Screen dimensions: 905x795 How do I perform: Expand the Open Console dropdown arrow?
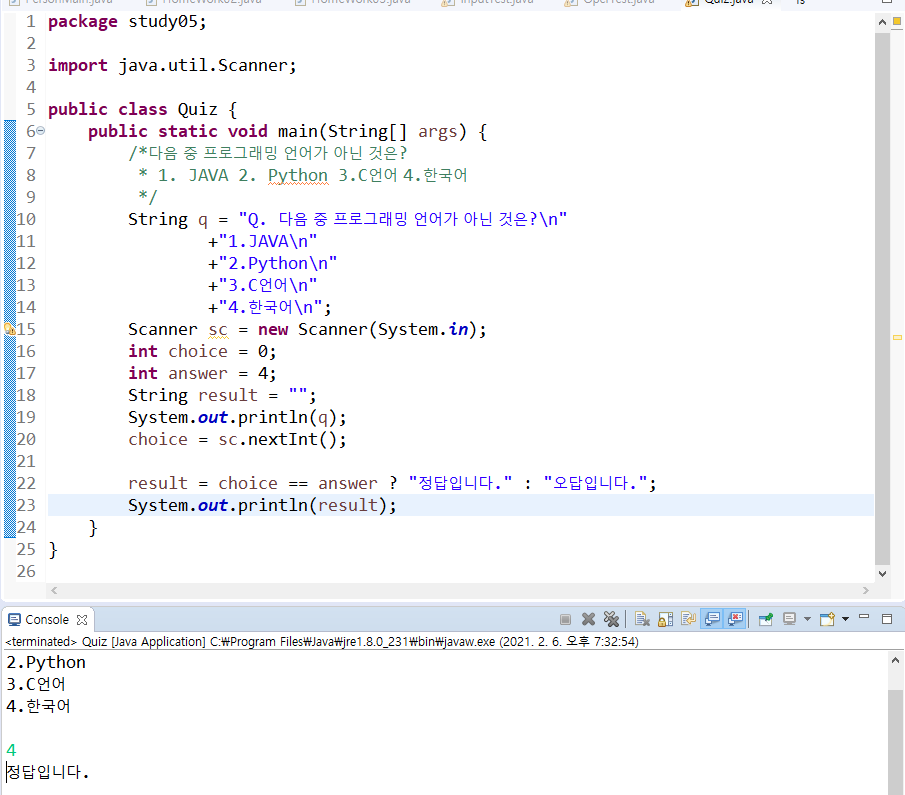[x=846, y=619]
